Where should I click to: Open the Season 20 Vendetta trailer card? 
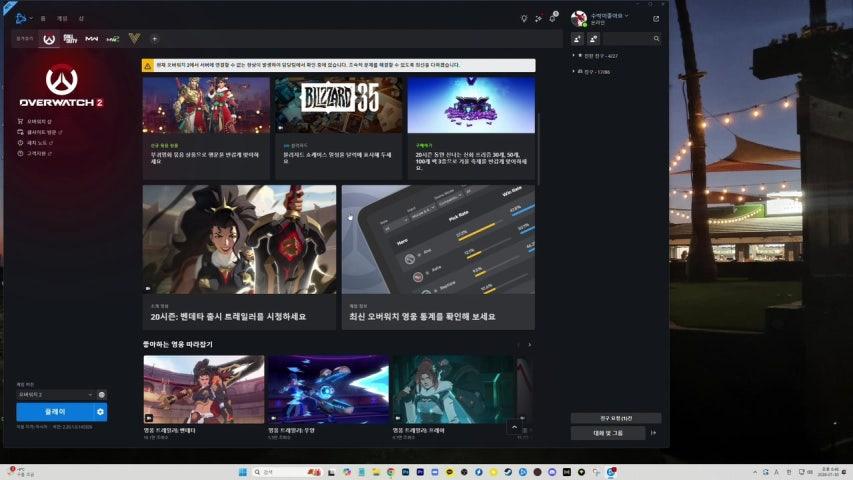[x=238, y=257]
